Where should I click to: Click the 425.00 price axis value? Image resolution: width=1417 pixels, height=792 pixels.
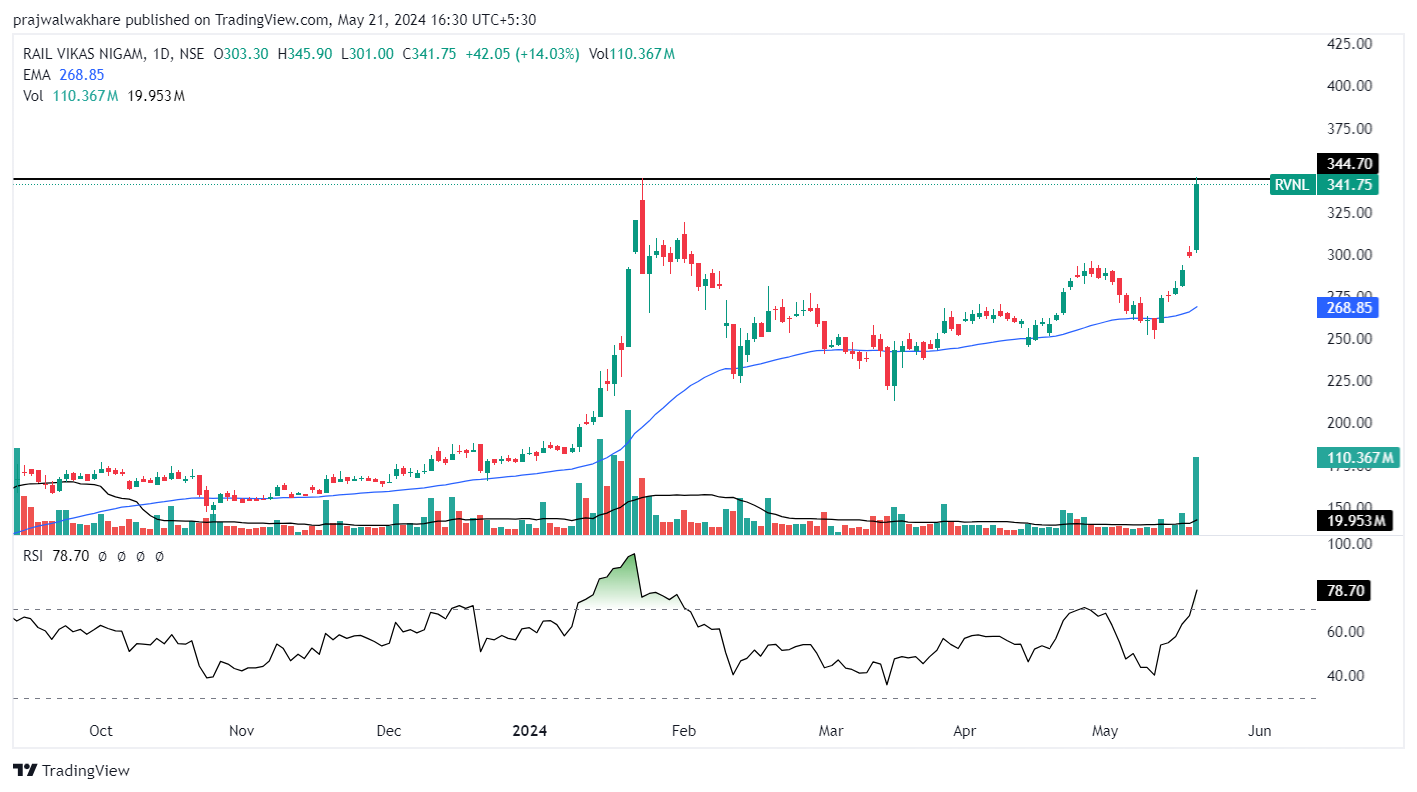point(1349,44)
